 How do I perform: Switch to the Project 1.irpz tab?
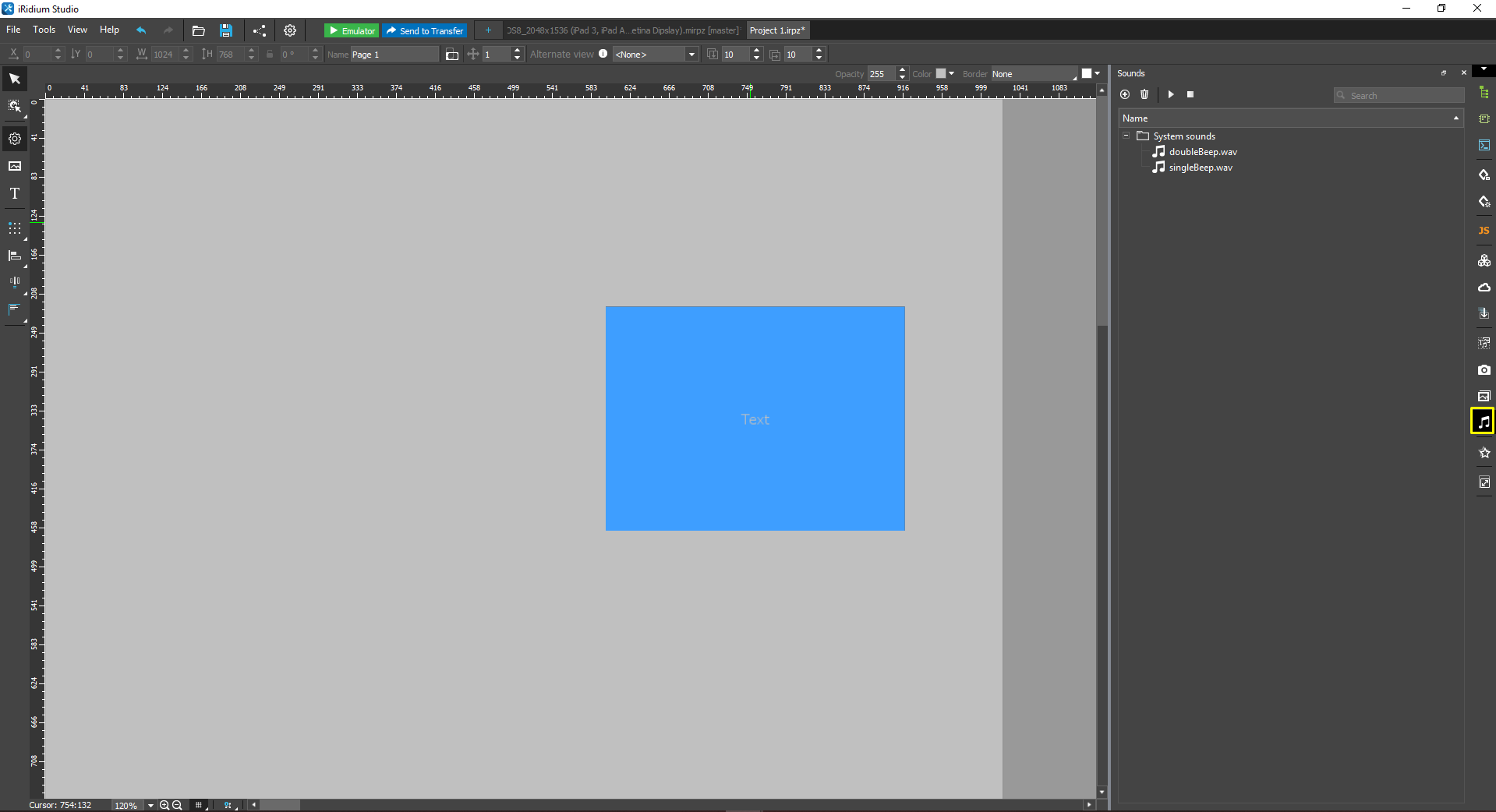tap(776, 30)
